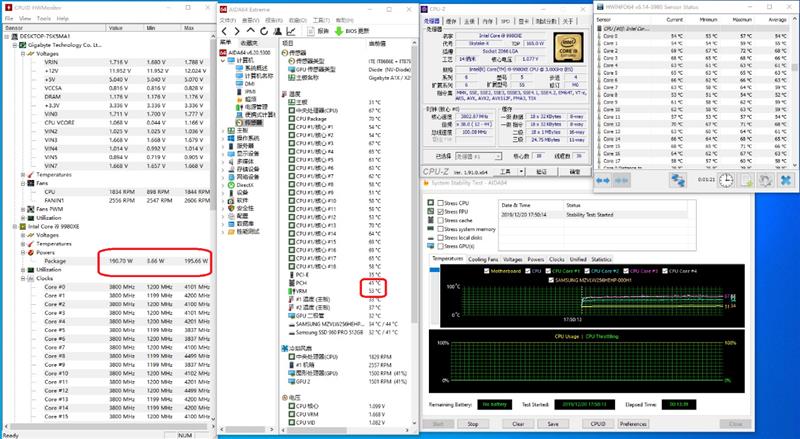Click Clear button in stability test
Screen dimensions: 800x439
(x=518, y=424)
